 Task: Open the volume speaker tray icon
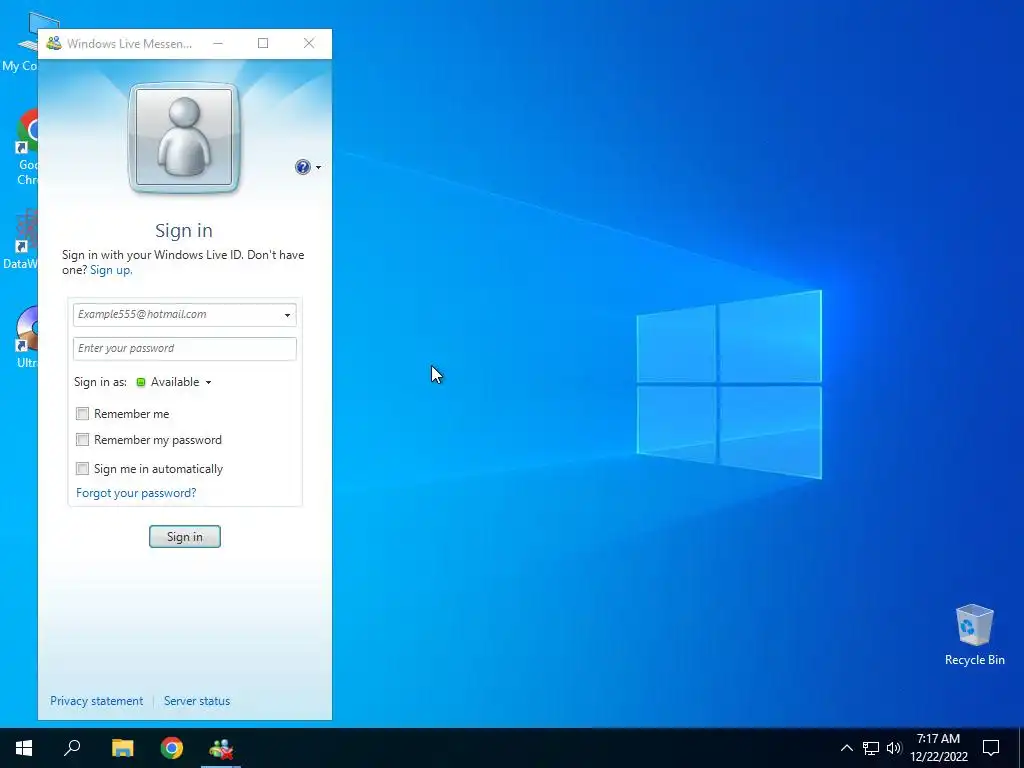(x=894, y=748)
